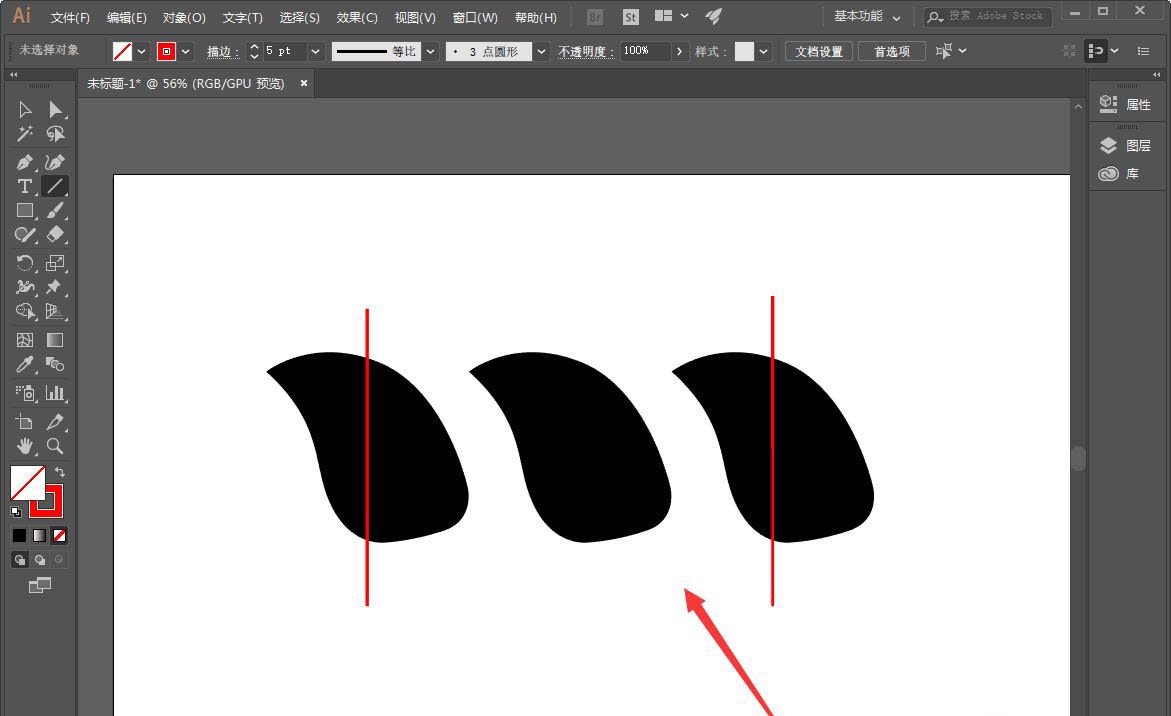The image size is (1171, 716).
Task: Select the Pen tool
Action: [x=25, y=162]
